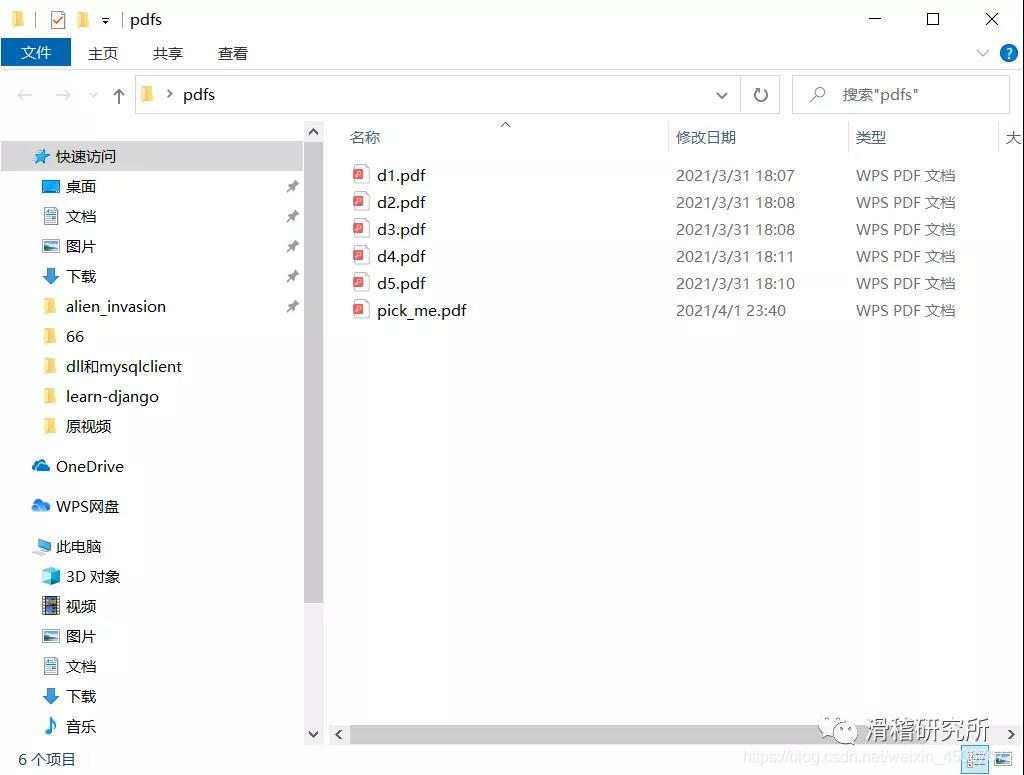Image resolution: width=1024 pixels, height=775 pixels.
Task: Open 快速访问 in the navigation pane
Action: tap(86, 157)
